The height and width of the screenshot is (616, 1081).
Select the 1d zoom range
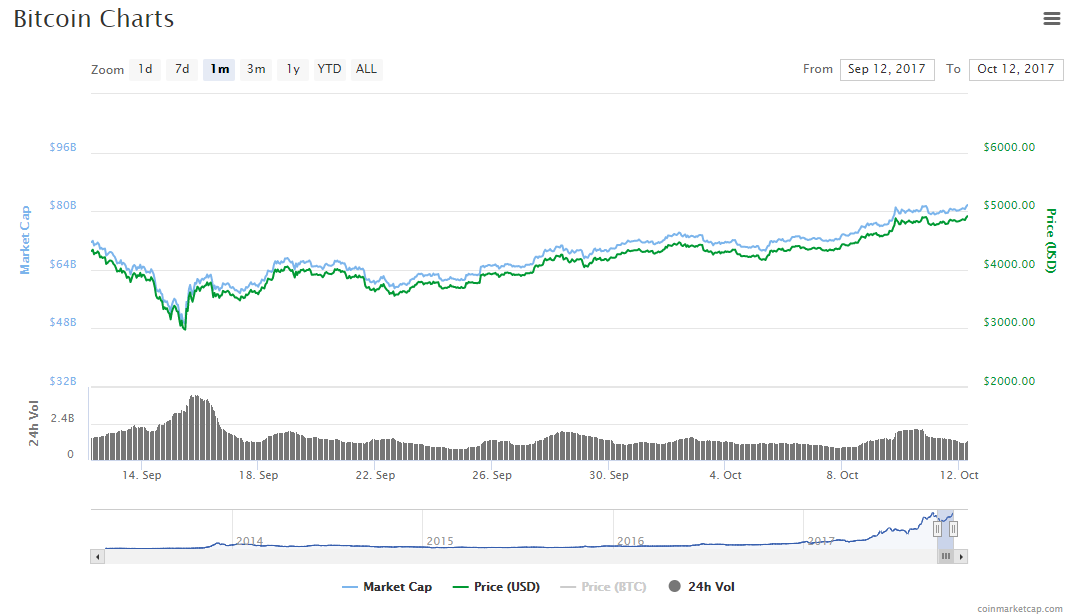tap(145, 69)
